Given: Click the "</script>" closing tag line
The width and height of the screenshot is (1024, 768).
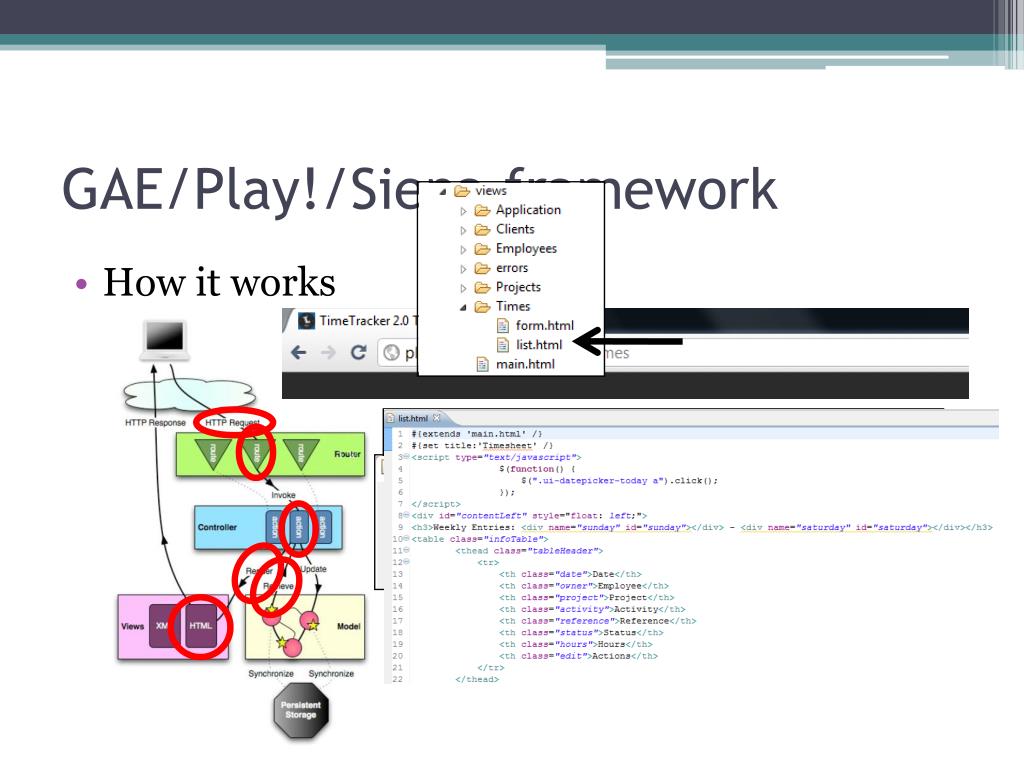Looking at the screenshot, I should (x=436, y=504).
